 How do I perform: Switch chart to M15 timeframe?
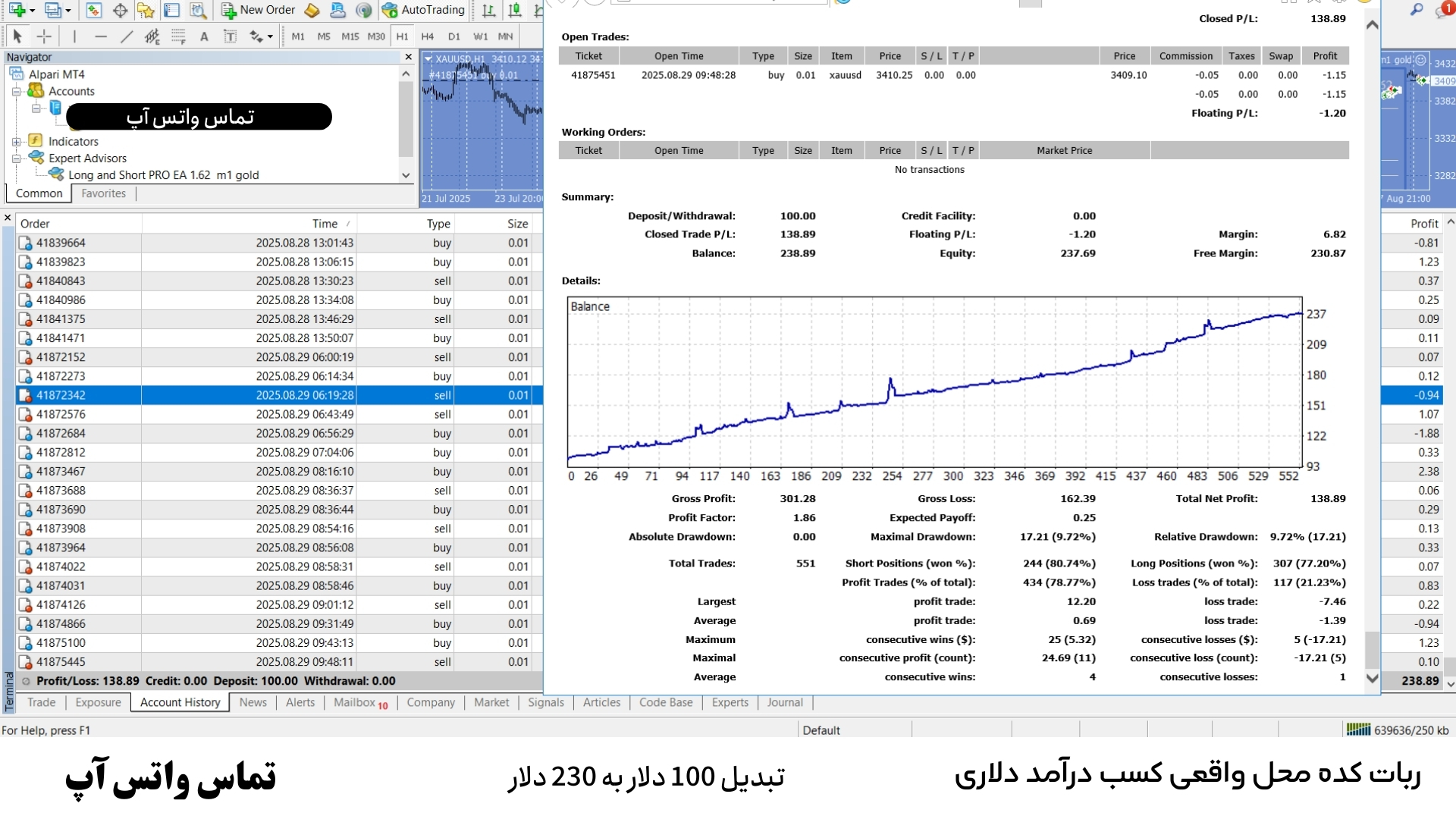[x=350, y=36]
